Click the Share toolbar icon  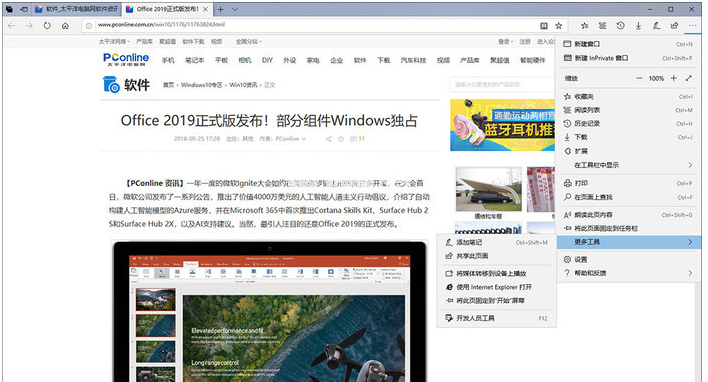675,26
